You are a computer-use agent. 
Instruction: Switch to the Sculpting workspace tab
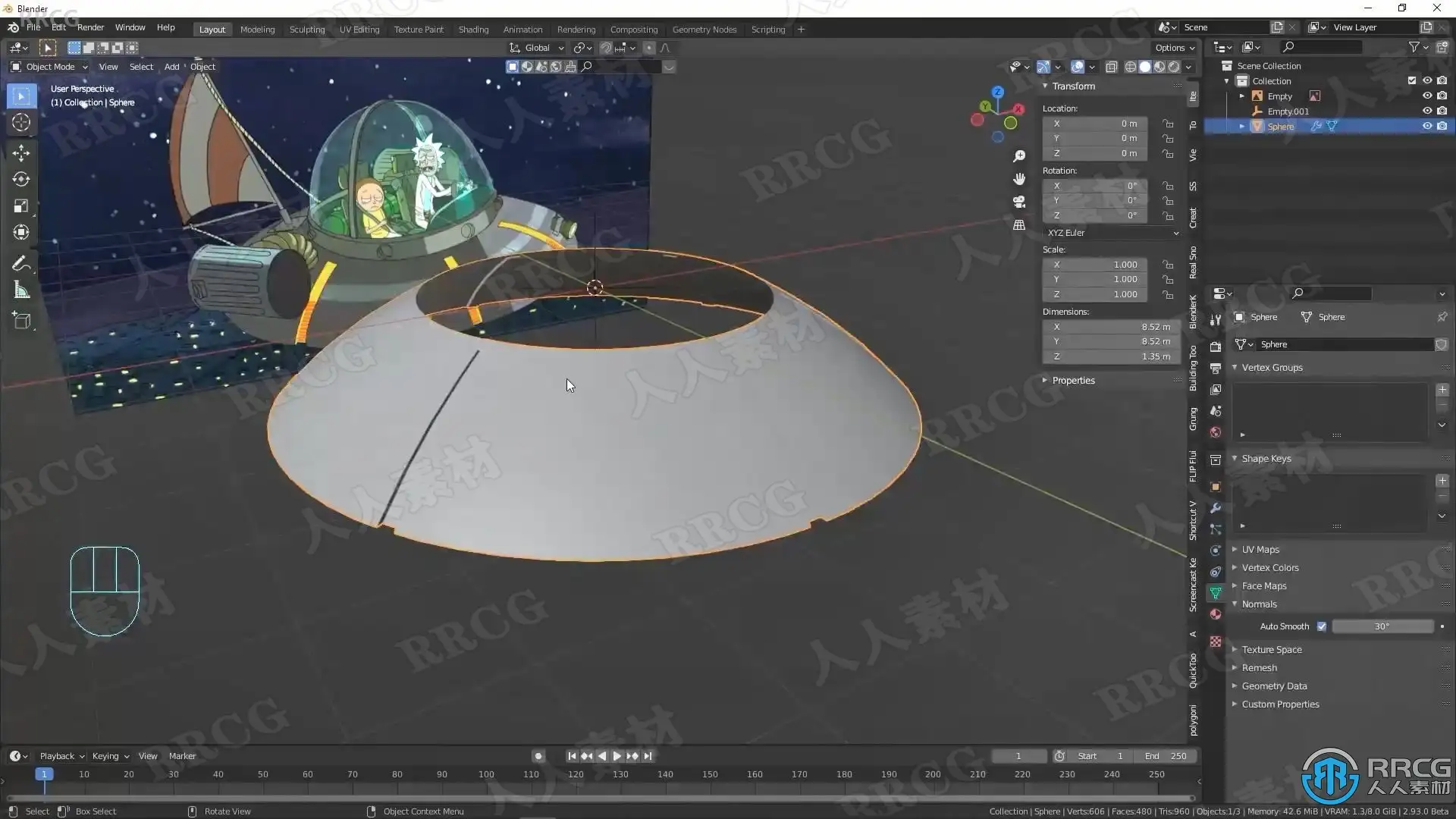(306, 29)
